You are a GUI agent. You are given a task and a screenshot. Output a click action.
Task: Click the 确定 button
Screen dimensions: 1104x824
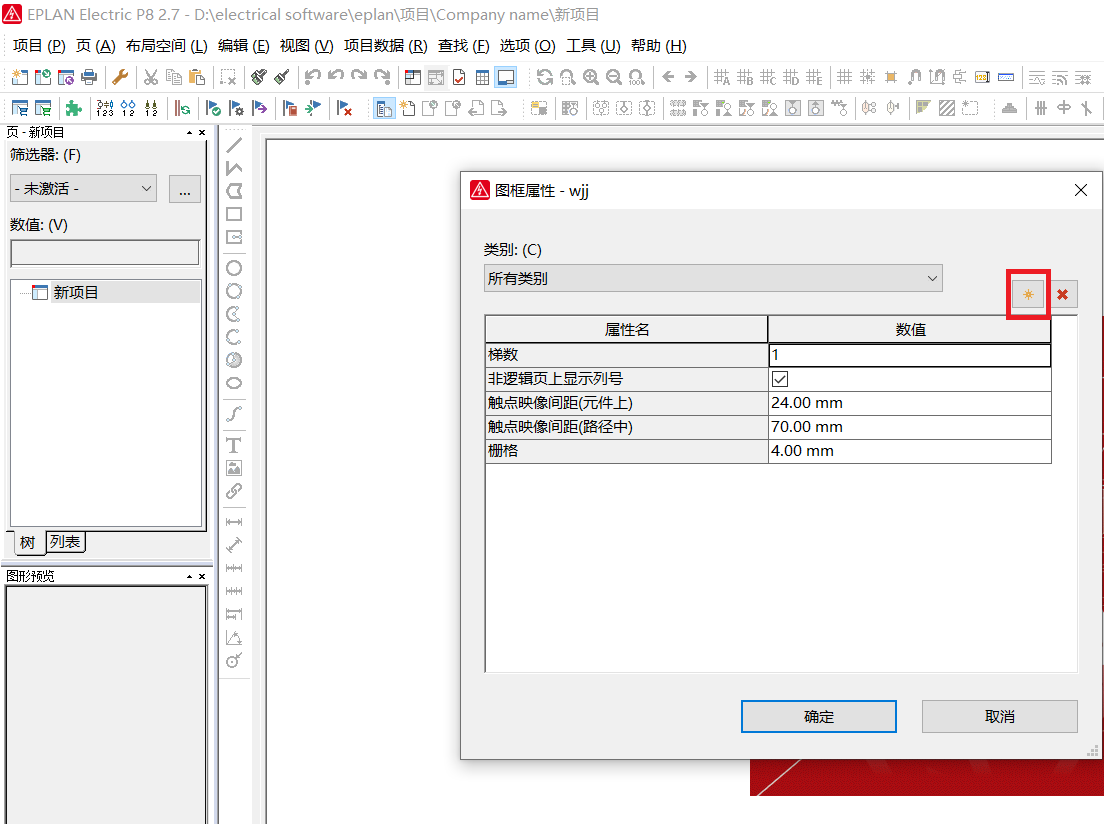[x=818, y=716]
